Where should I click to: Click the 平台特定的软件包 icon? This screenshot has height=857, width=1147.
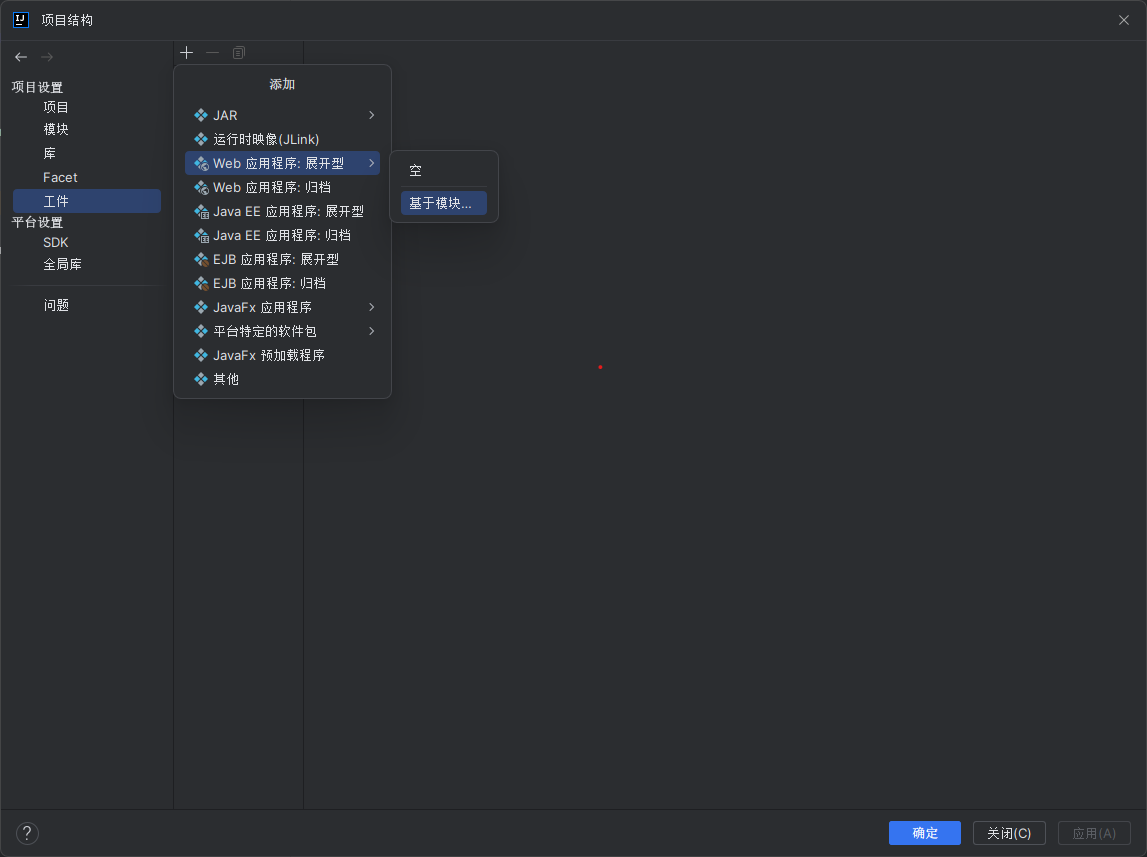[201, 331]
